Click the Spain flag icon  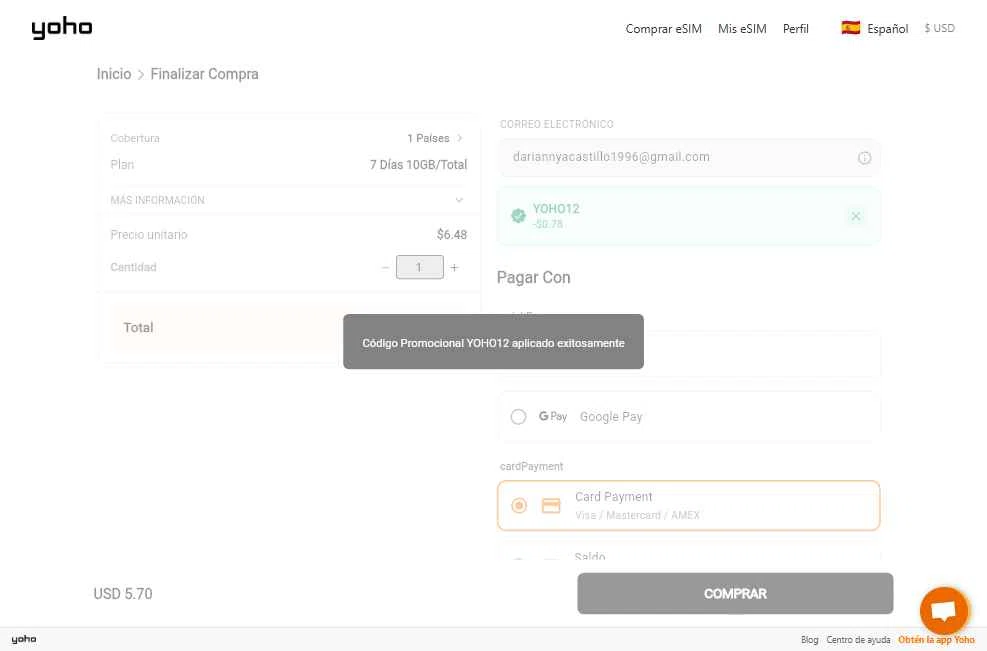click(850, 28)
